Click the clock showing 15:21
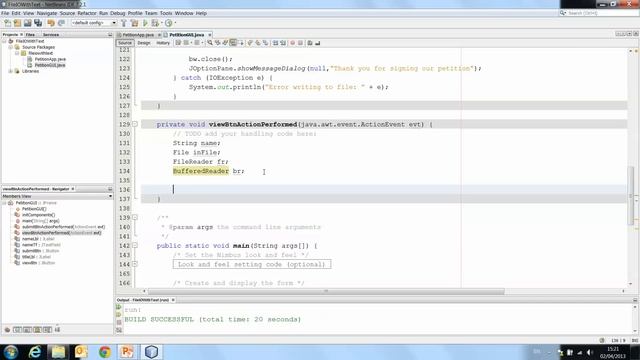The width and height of the screenshot is (640, 360). (x=613, y=349)
